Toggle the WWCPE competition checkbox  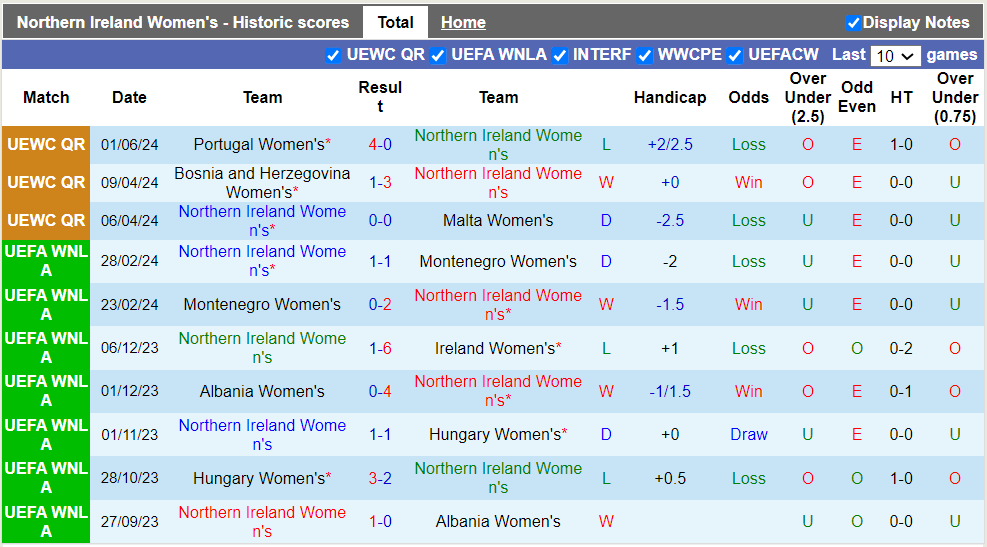tap(644, 56)
